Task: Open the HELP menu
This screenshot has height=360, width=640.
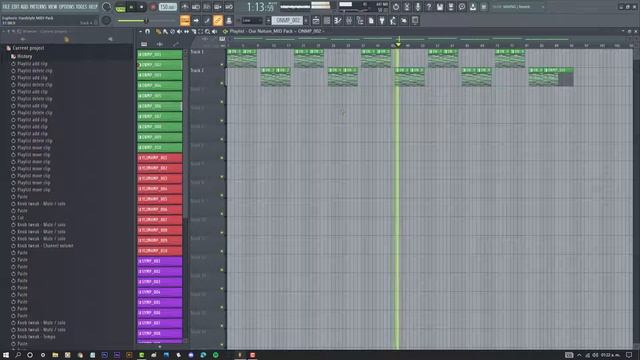Action: coord(93,7)
